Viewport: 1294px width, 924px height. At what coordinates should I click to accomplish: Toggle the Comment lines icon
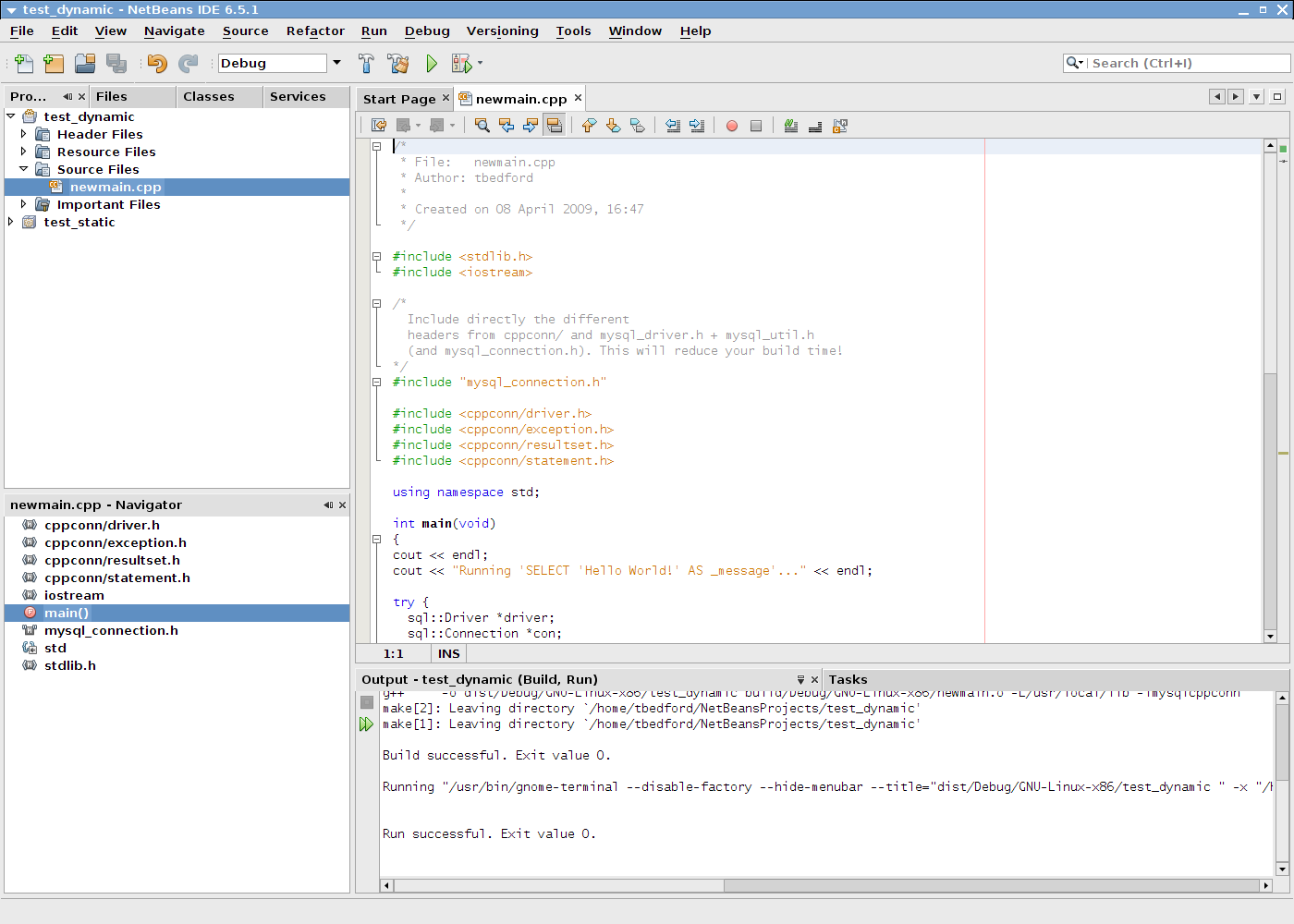tap(790, 125)
